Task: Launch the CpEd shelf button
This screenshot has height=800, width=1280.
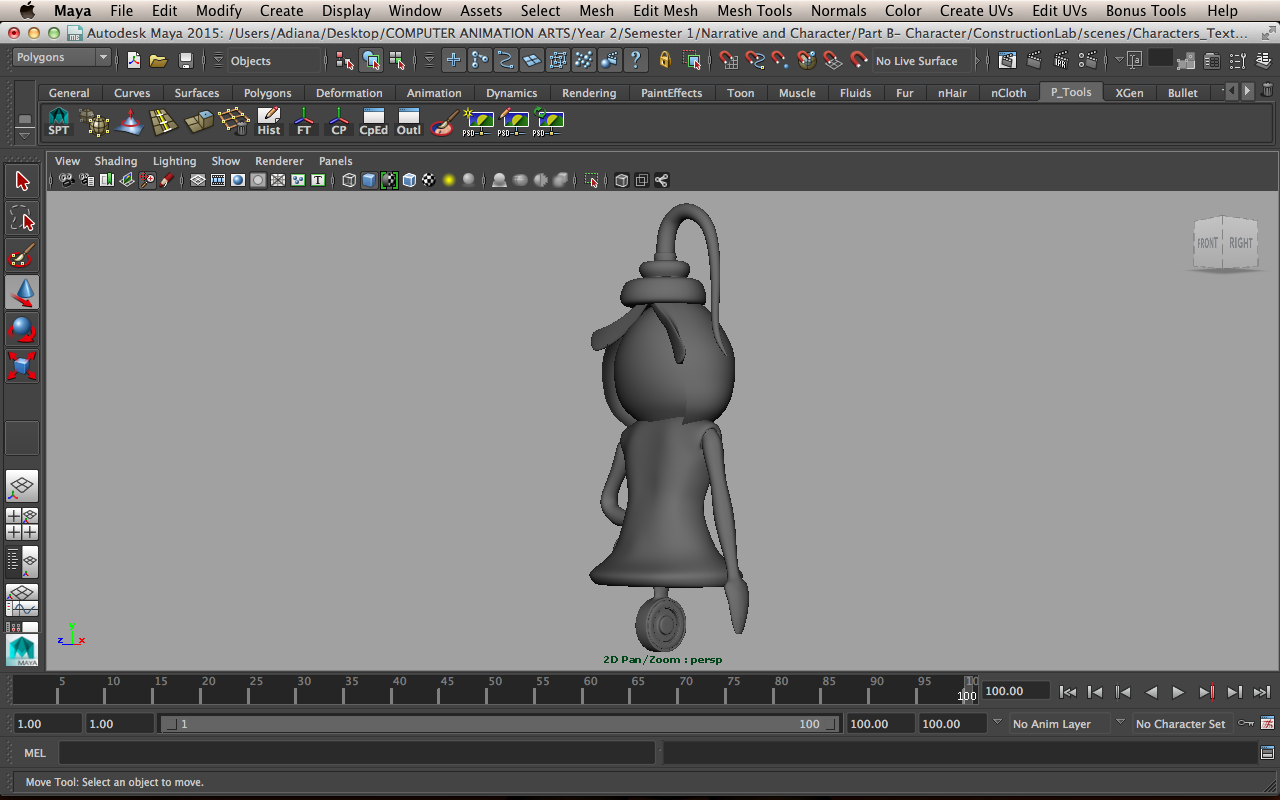Action: [373, 122]
